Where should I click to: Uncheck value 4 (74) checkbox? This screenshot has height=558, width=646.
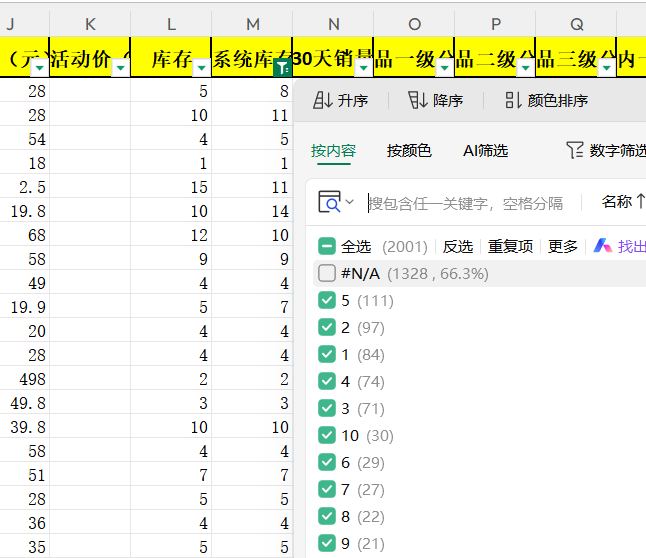(327, 381)
